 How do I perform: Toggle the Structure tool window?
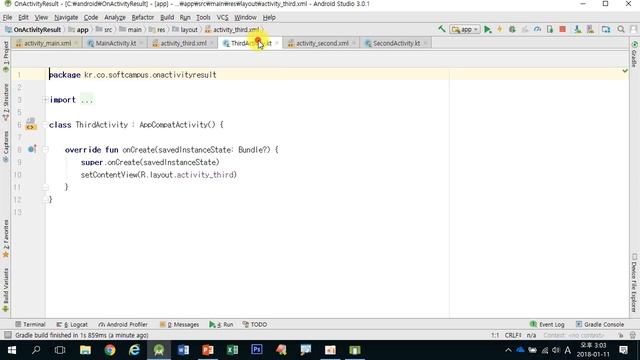coord(6,102)
